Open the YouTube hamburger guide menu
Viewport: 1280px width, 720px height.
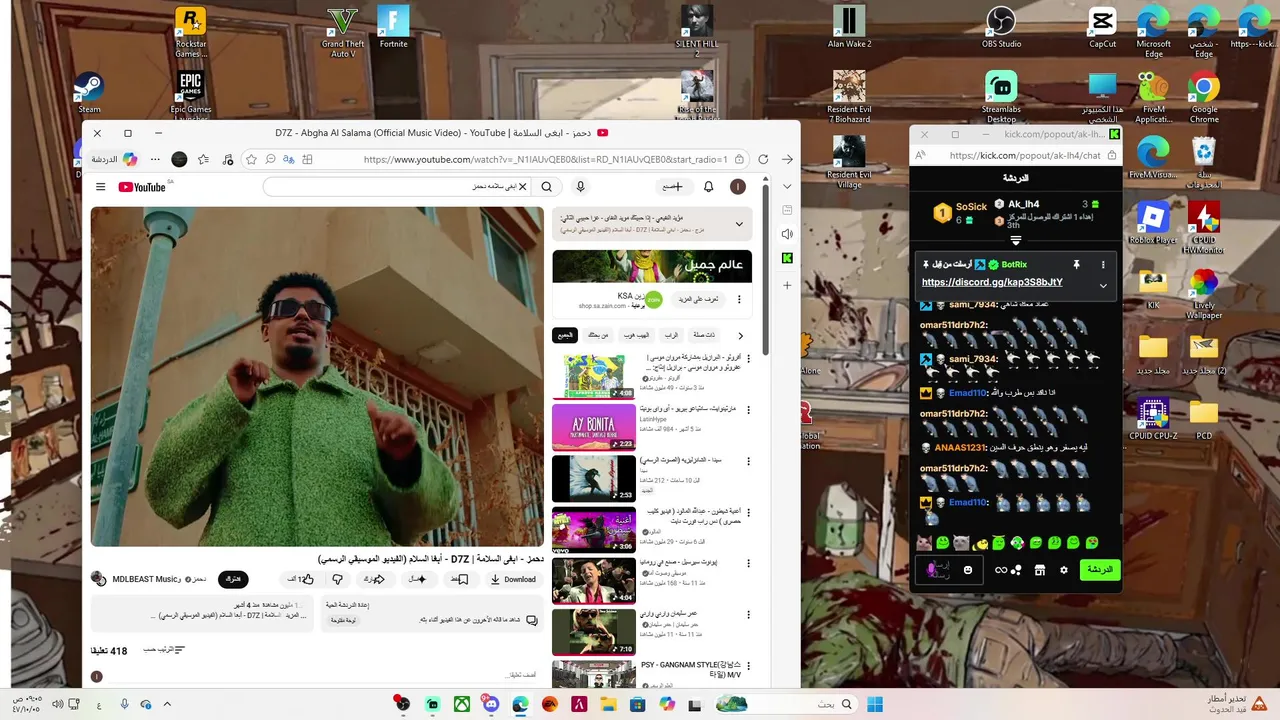(100, 187)
